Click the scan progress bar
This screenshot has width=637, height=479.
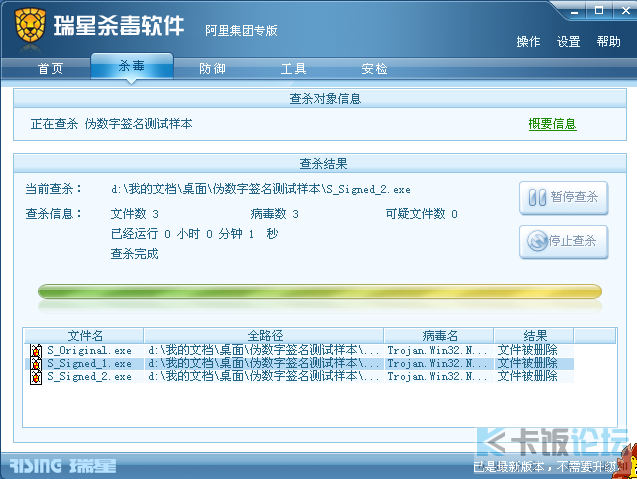[320, 291]
